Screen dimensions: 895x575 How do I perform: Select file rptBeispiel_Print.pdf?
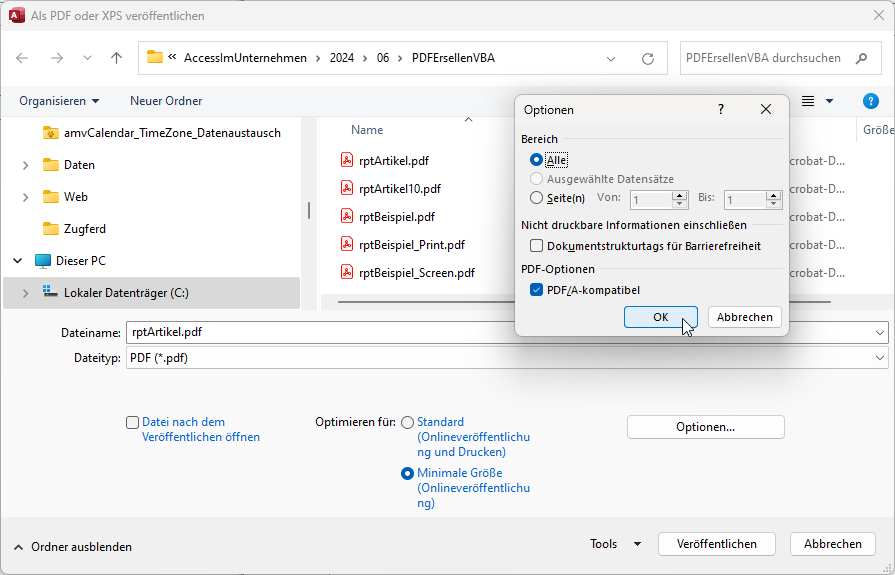[412, 245]
